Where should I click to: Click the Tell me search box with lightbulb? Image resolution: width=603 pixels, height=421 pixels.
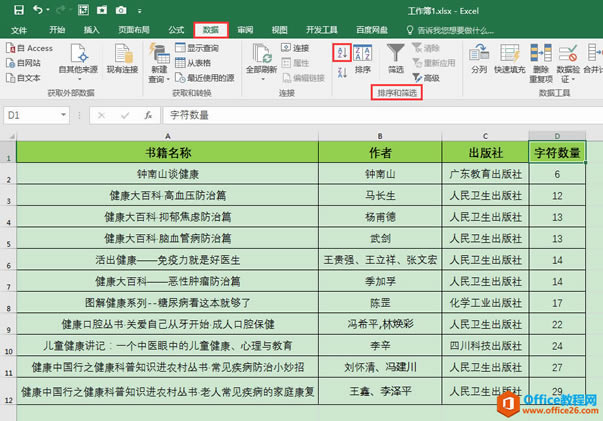click(x=450, y=30)
